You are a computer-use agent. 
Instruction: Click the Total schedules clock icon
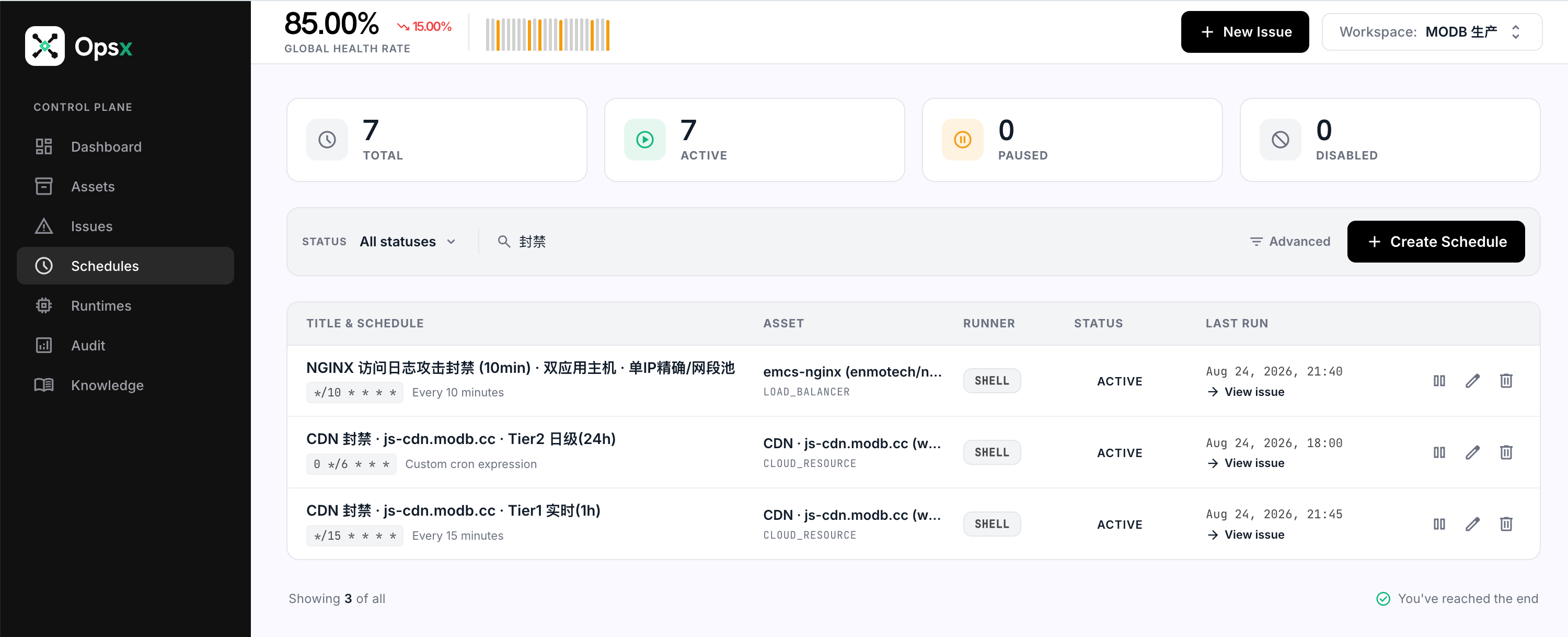click(327, 140)
